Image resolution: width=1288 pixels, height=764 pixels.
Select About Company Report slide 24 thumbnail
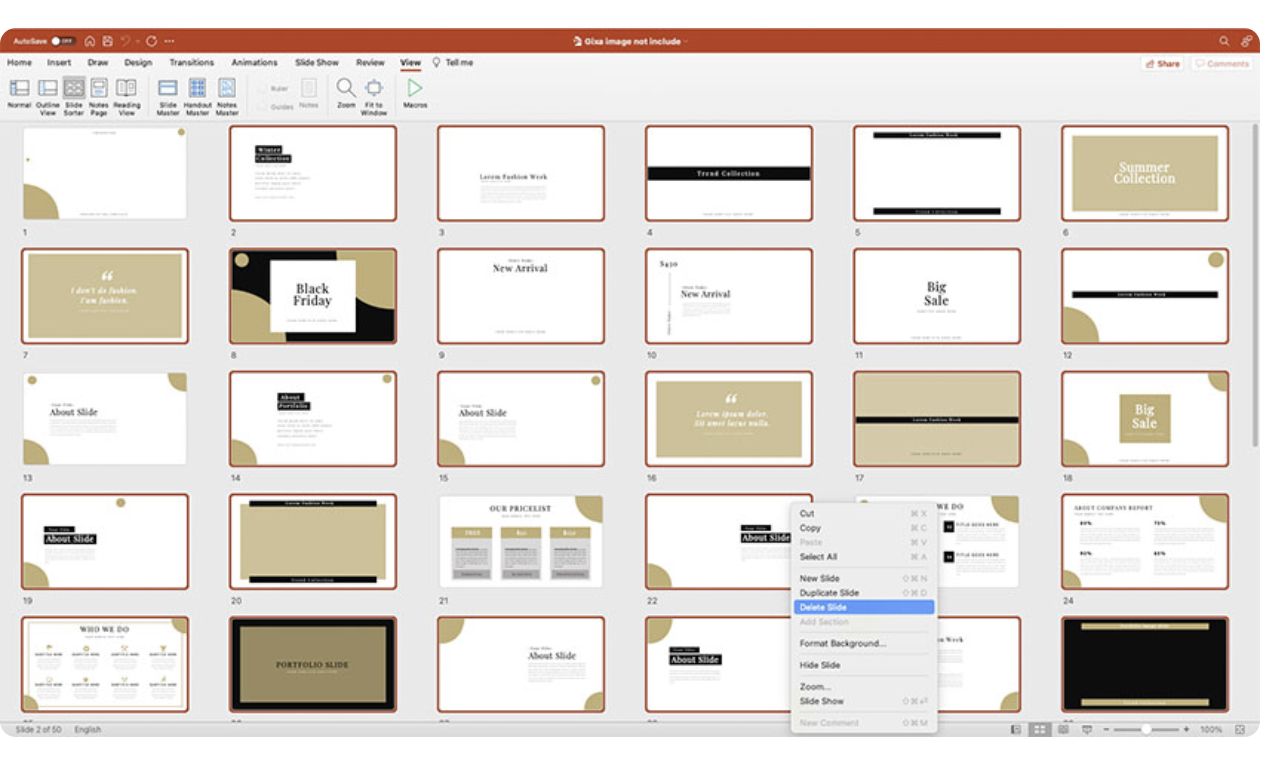point(1145,541)
